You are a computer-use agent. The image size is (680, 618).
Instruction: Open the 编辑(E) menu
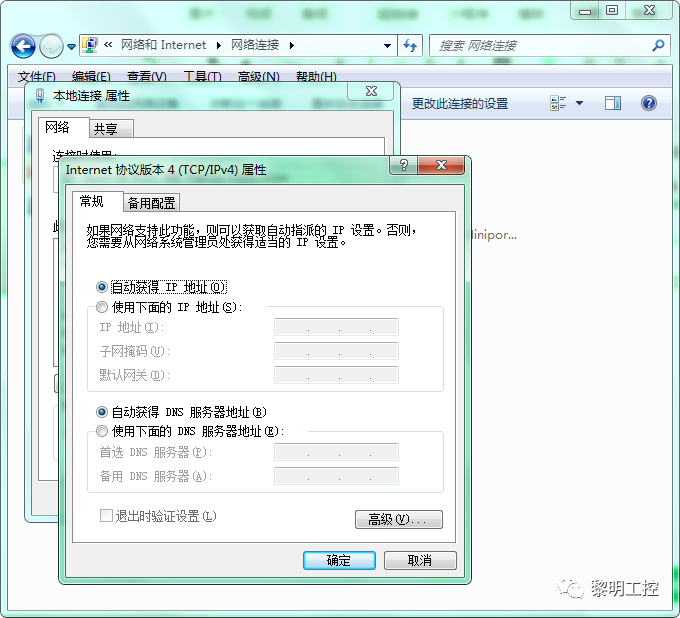[x=91, y=76]
